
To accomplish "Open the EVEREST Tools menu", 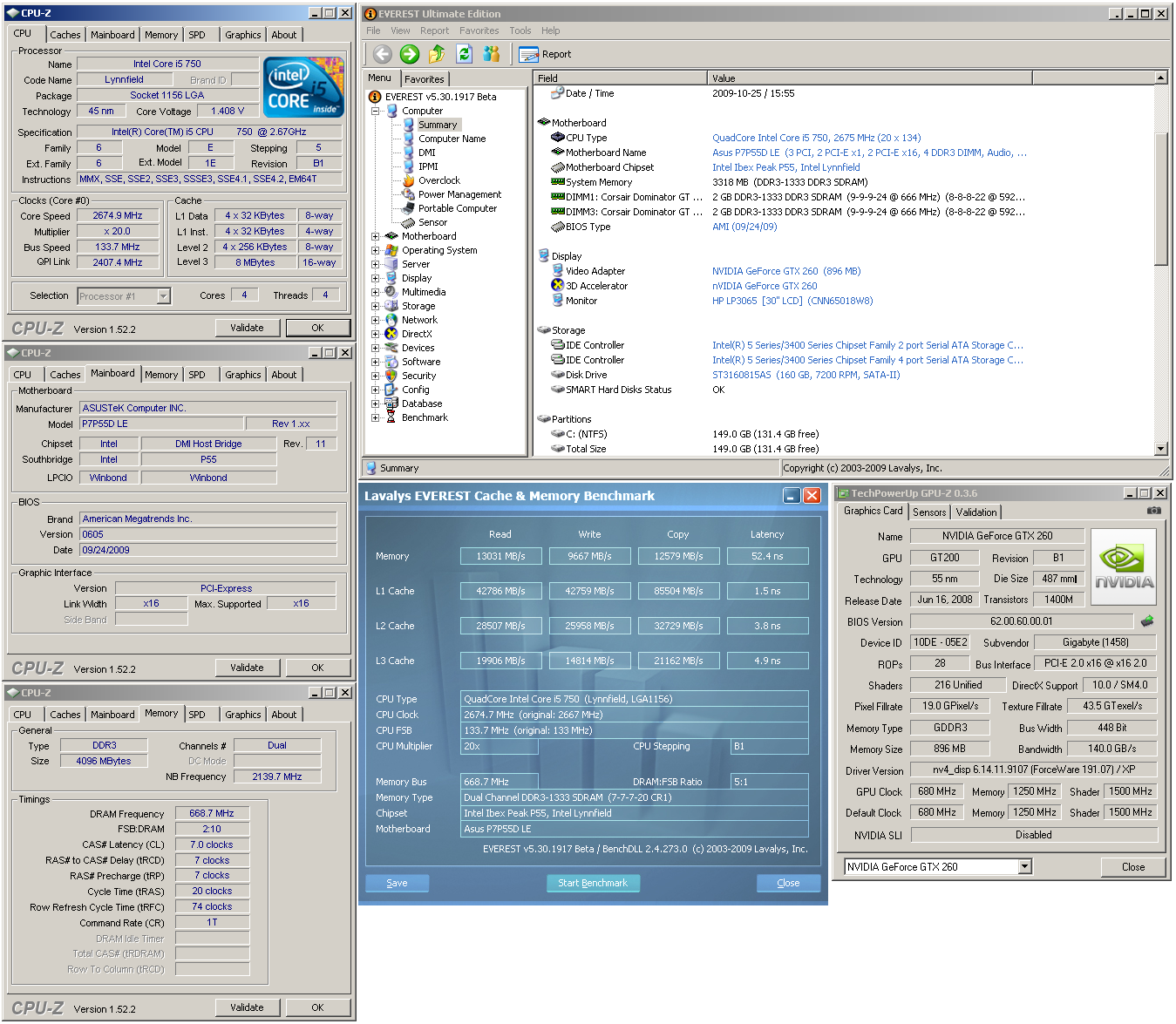I will (x=520, y=31).
